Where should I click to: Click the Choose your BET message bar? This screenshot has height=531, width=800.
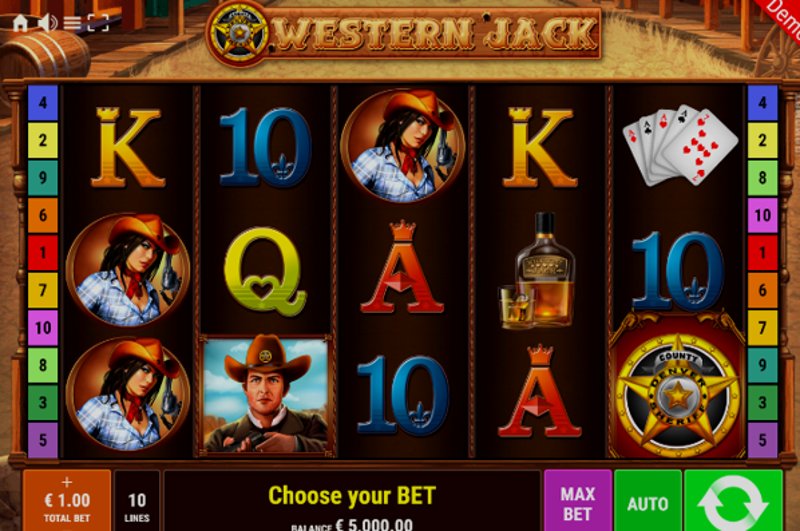(x=352, y=501)
